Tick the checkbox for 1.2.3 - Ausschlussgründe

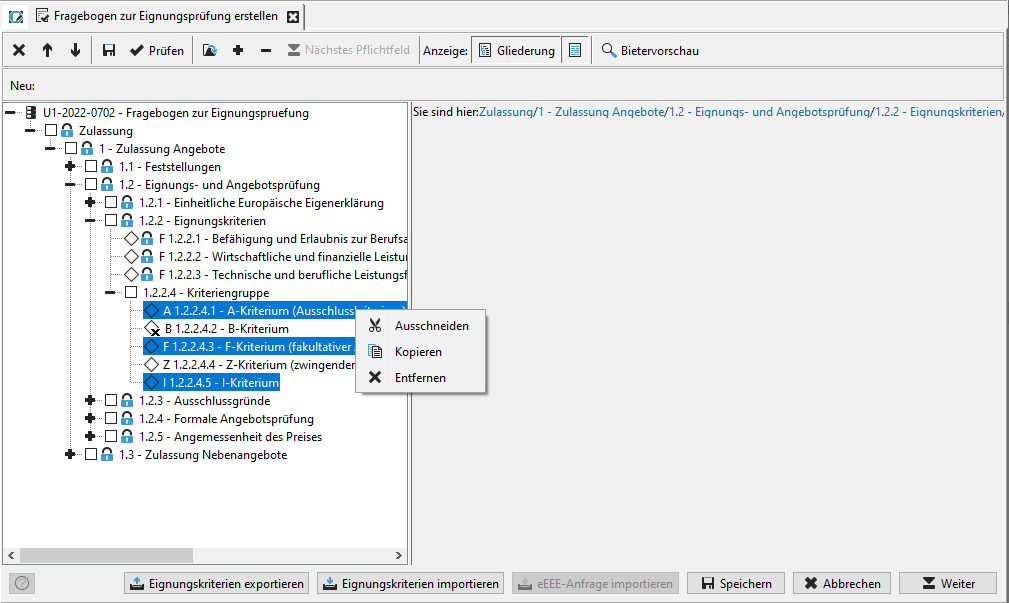(x=111, y=401)
